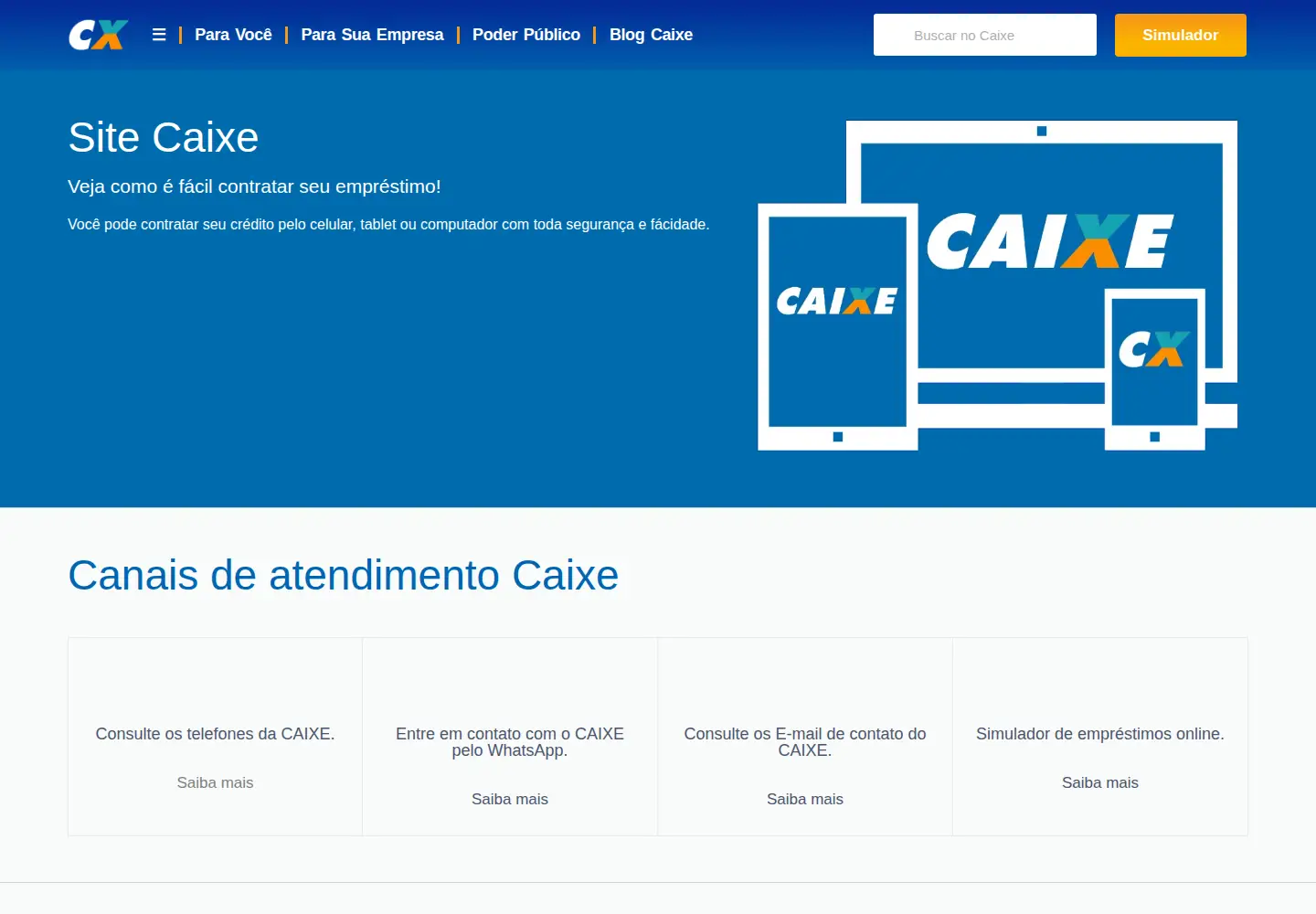Screen dimensions: 1316x914
Task: Click 'Simulador de empréstimos online.' text
Action: (1100, 734)
